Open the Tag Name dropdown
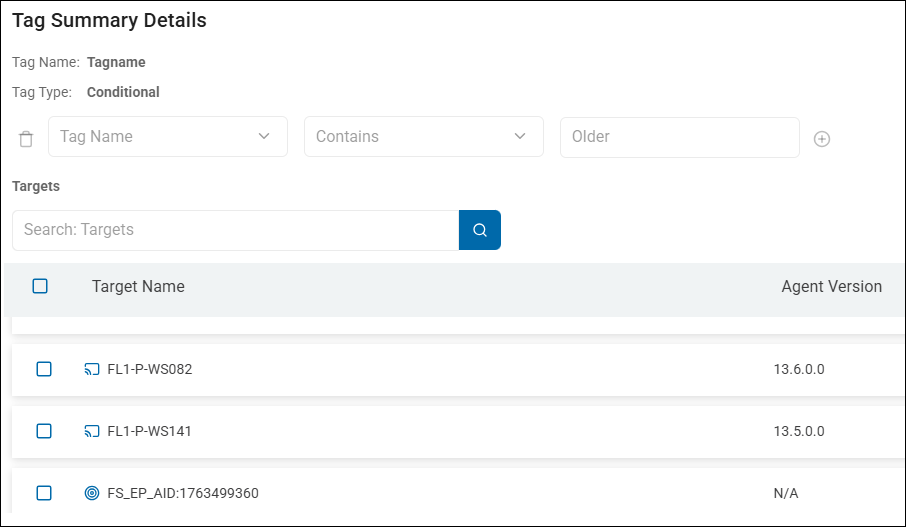The height and width of the screenshot is (527, 906). pos(167,137)
